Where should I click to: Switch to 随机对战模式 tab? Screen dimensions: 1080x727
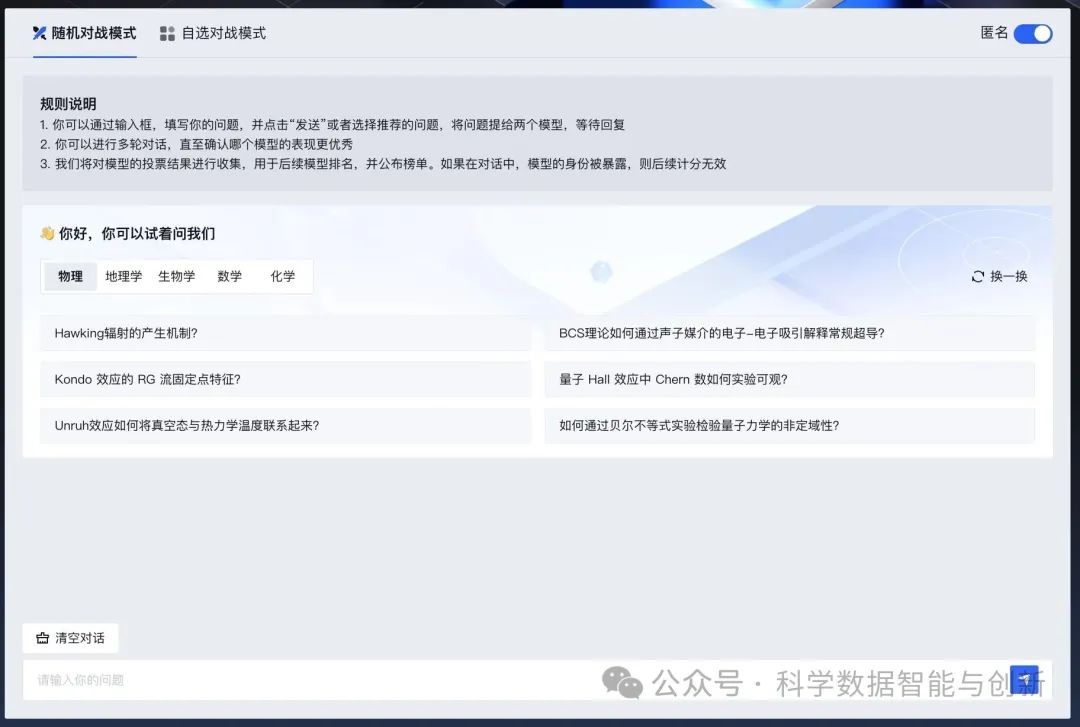[x=93, y=33]
